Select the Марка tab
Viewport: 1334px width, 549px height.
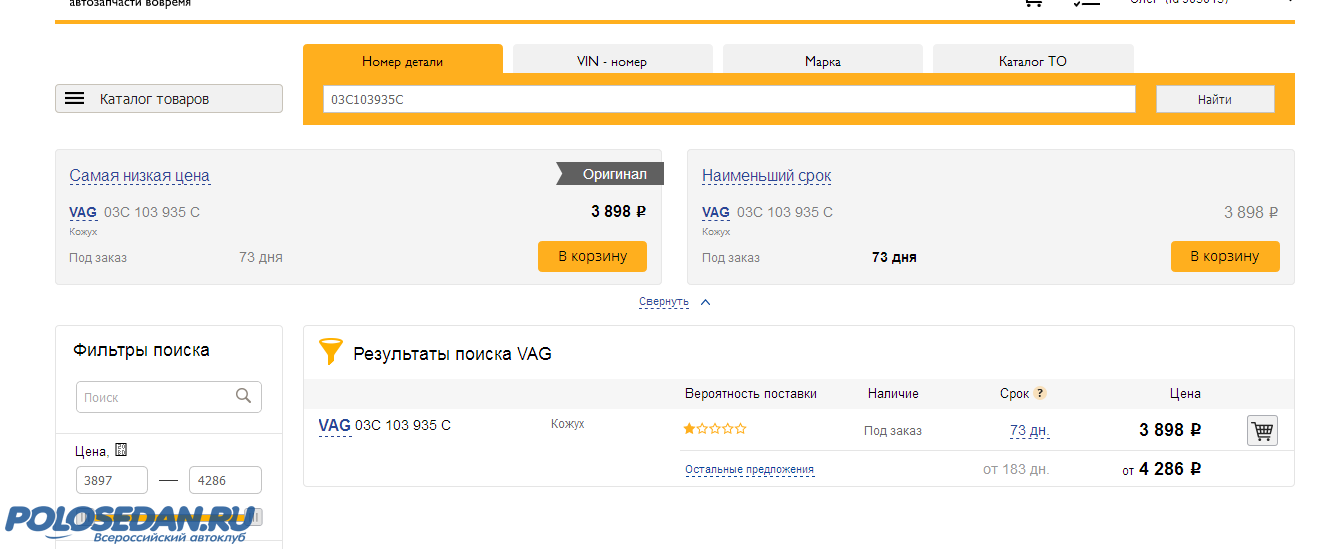point(822,61)
